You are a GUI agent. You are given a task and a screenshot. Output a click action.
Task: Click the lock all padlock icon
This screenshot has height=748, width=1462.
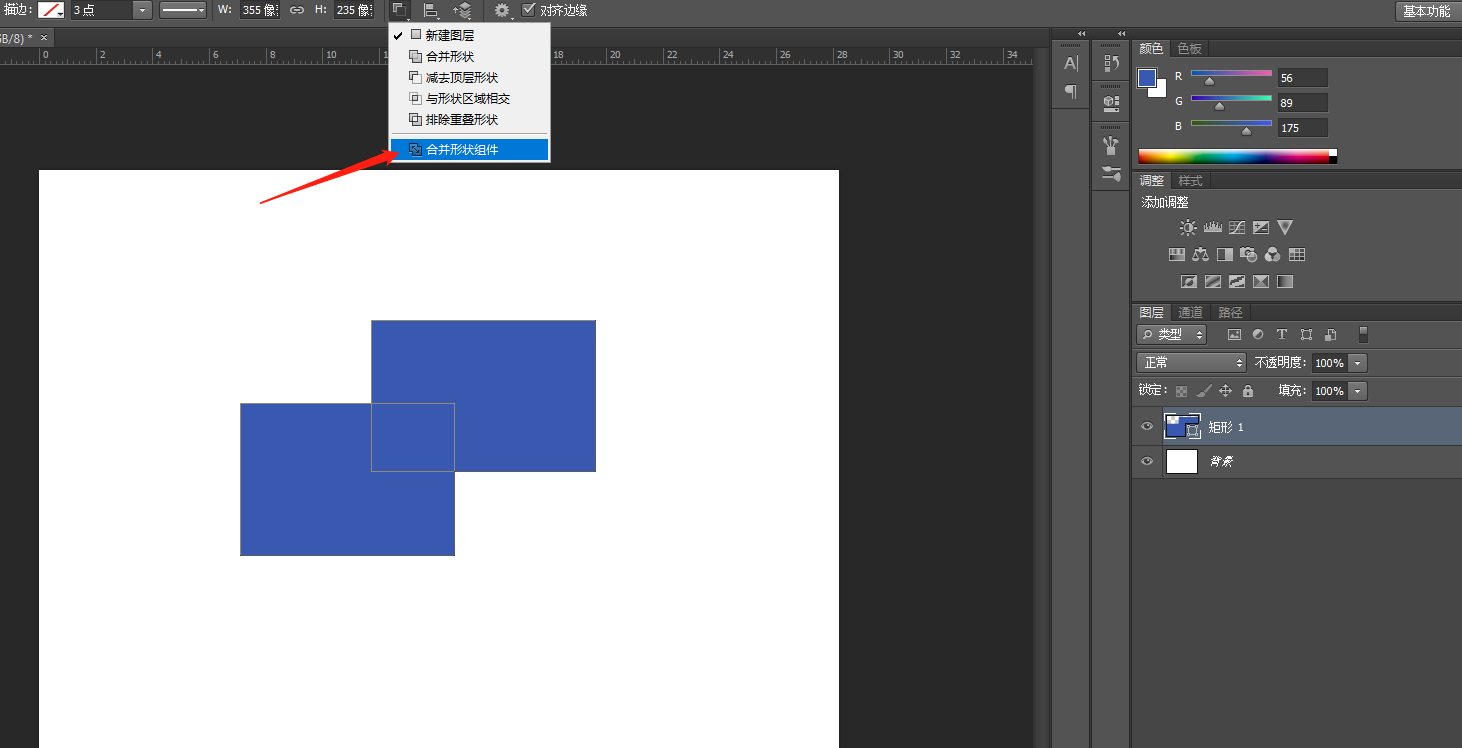1248,391
